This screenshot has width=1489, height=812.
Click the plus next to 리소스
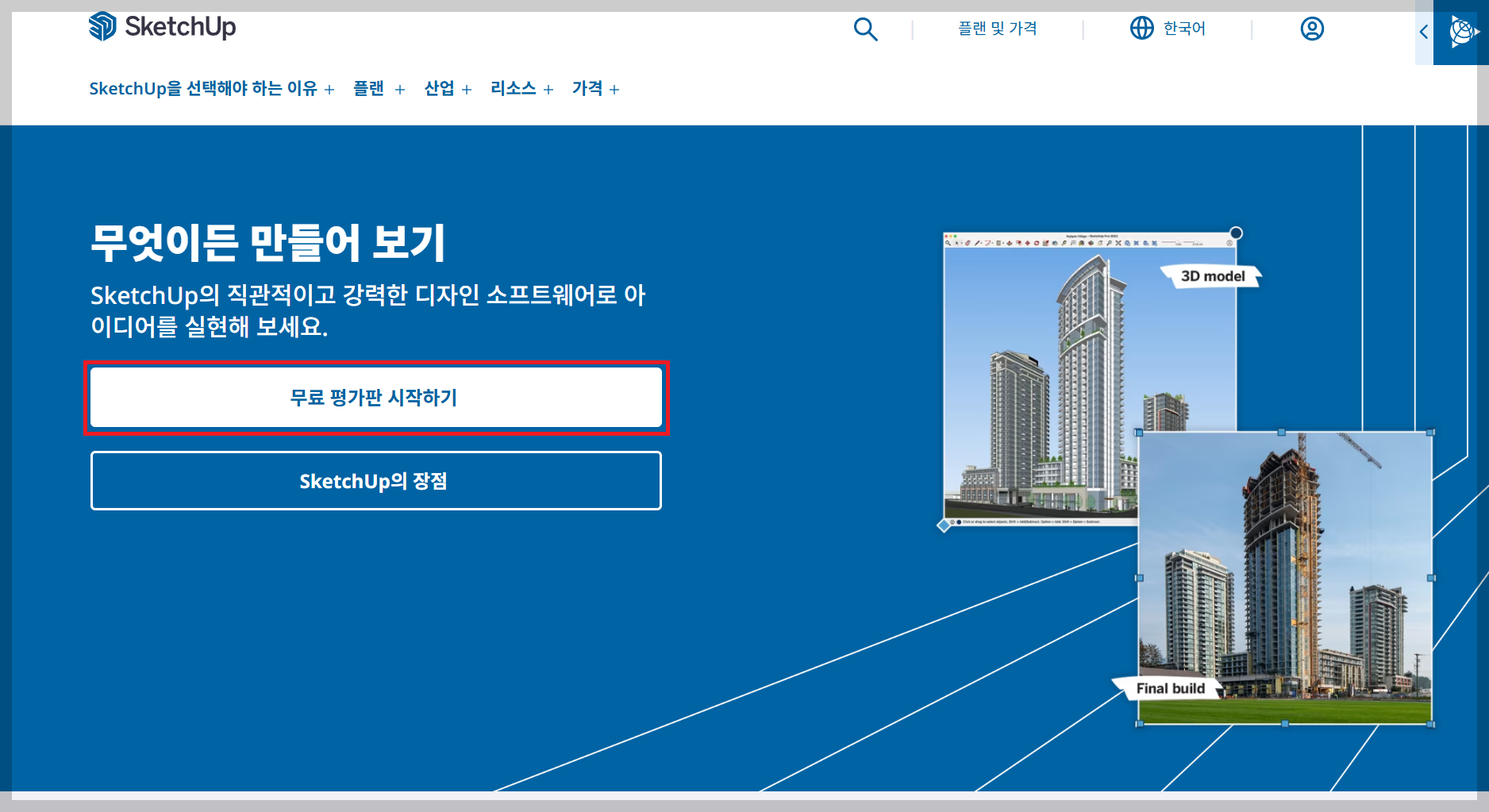pyautogui.click(x=548, y=90)
